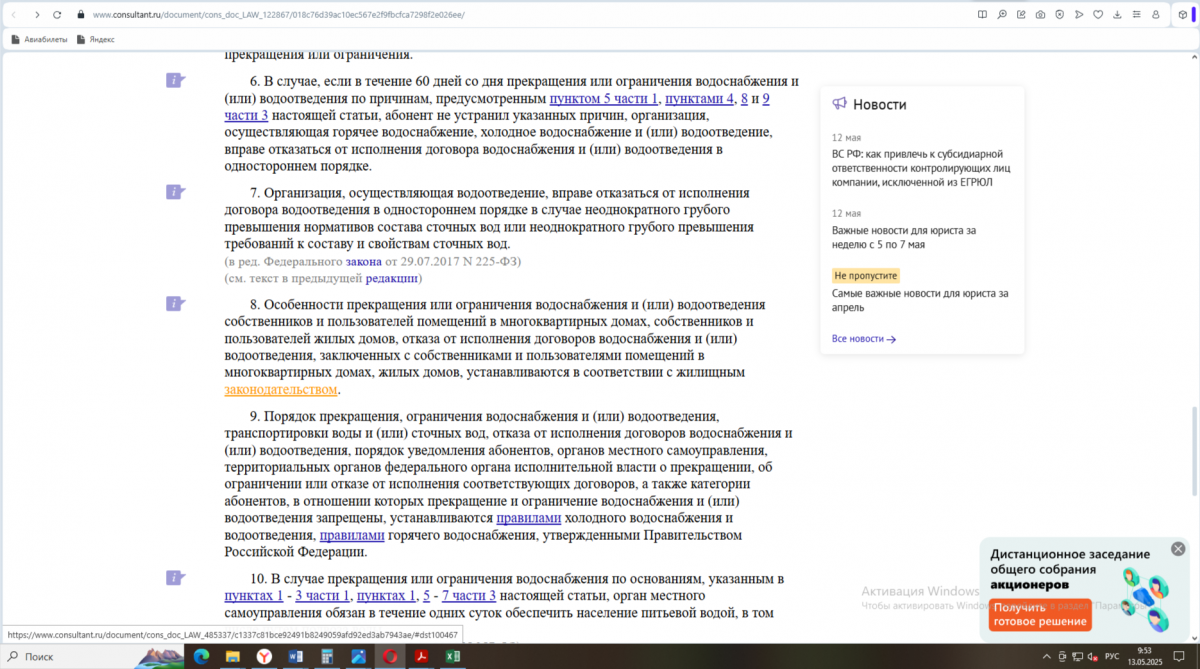Screen dimensions: 1200x669
Task: Close the Дистанционное заседание ad popup
Action: click(1178, 549)
